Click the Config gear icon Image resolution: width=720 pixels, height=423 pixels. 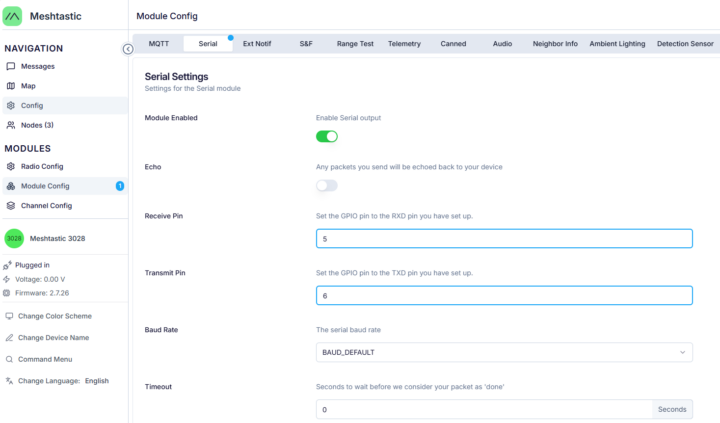[x=11, y=105]
